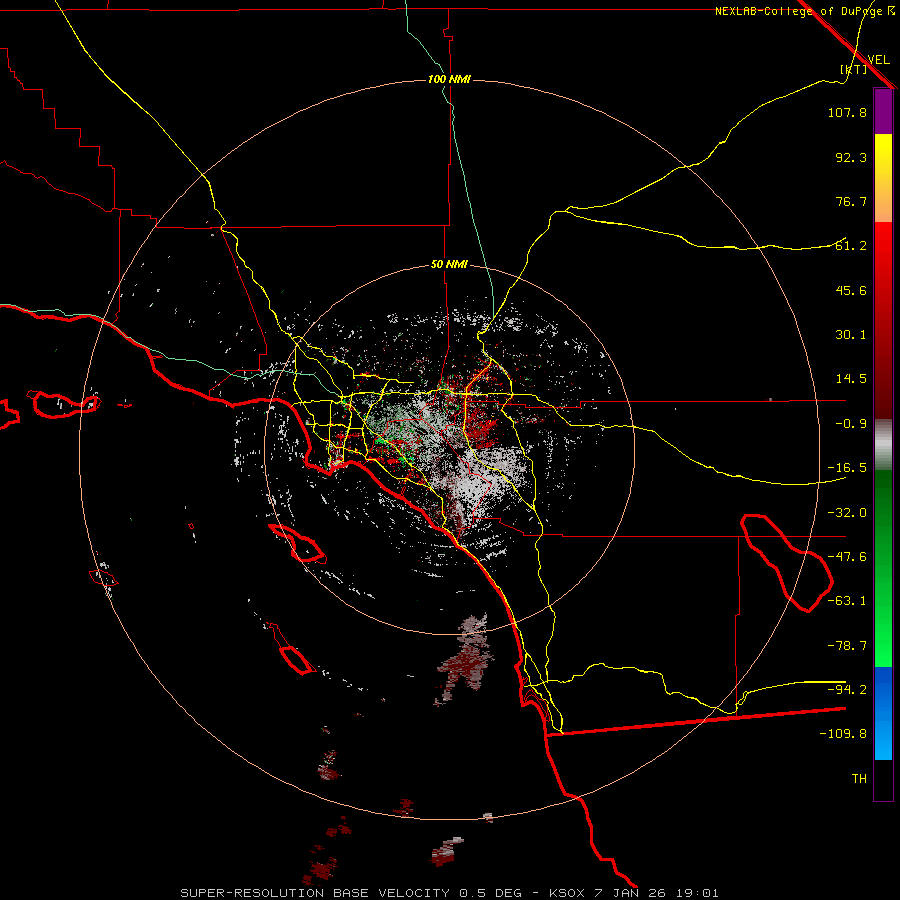Click the red segment of the color bar
900x900 pixels.
(x=883, y=320)
